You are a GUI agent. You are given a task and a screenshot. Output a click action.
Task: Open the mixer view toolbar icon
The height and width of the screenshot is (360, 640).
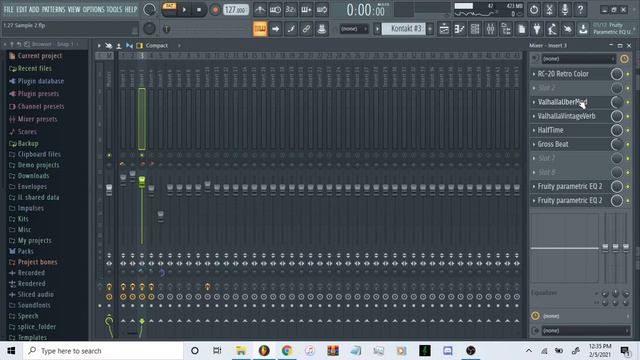coord(491,29)
